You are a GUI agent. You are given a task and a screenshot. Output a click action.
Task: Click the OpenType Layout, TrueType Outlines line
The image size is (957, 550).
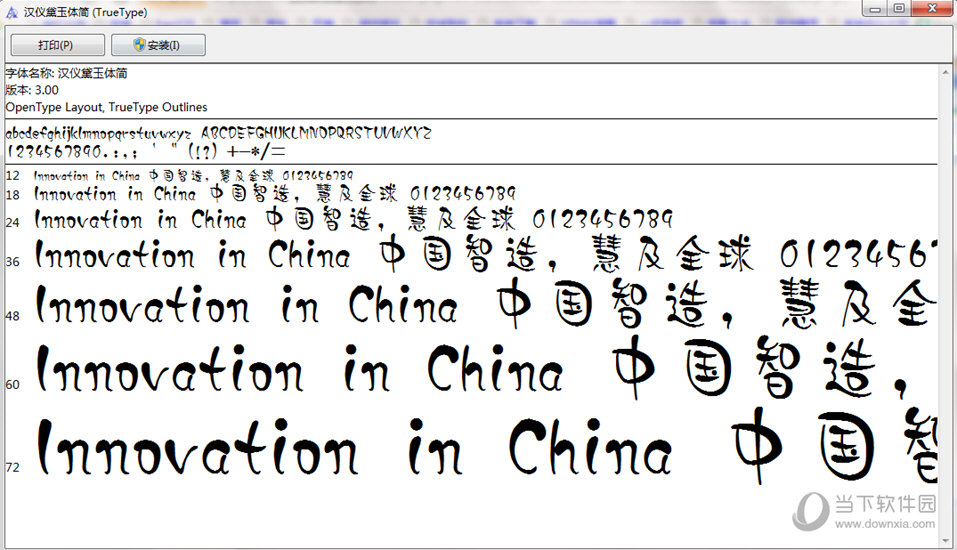click(x=106, y=107)
